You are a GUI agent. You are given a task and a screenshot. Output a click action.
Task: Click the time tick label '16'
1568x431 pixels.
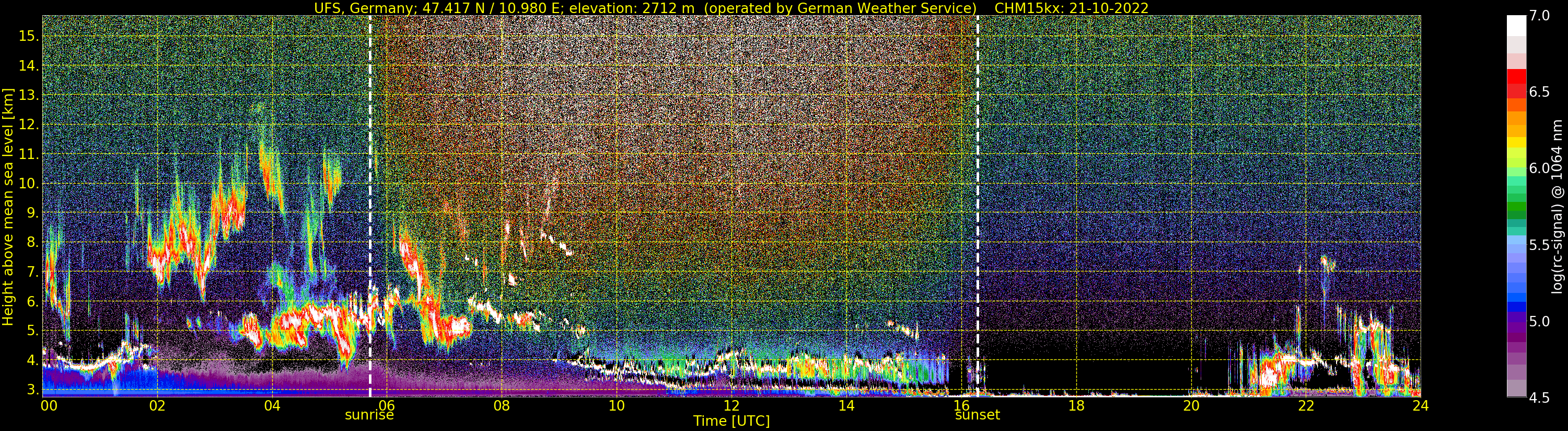(x=961, y=405)
